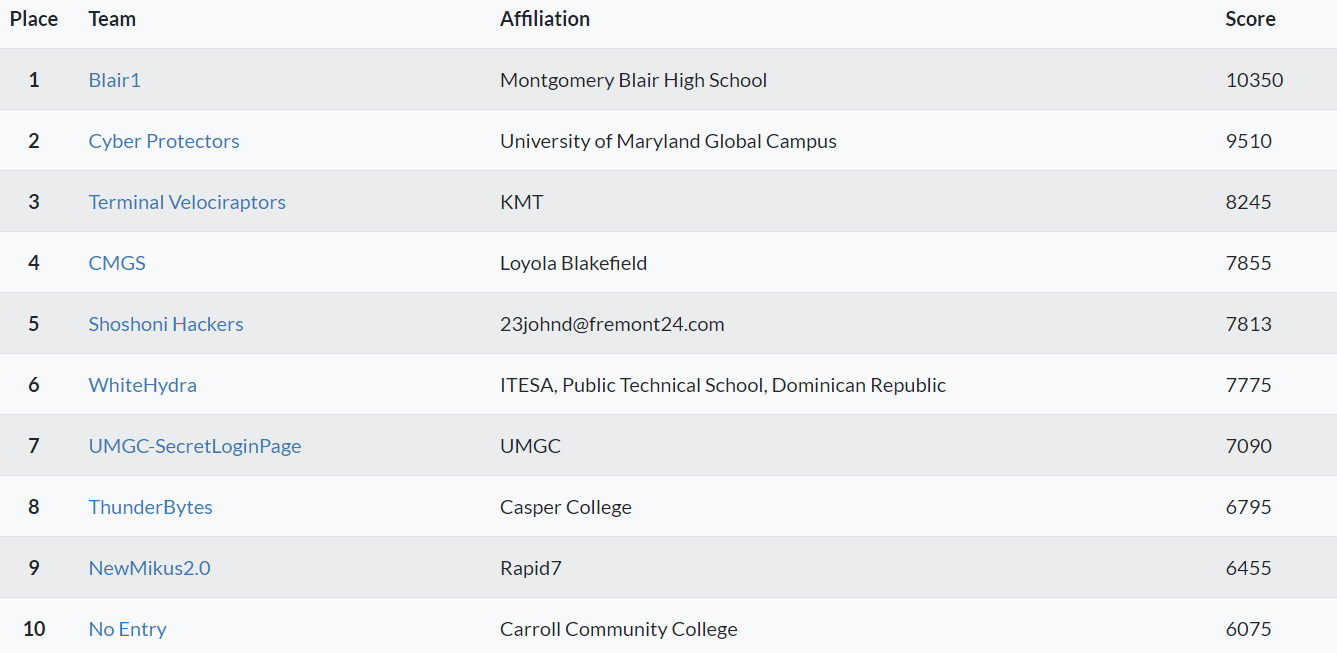The width and height of the screenshot is (1337, 653).
Task: Open the WhiteHydra team link
Action: pyautogui.click(x=142, y=385)
